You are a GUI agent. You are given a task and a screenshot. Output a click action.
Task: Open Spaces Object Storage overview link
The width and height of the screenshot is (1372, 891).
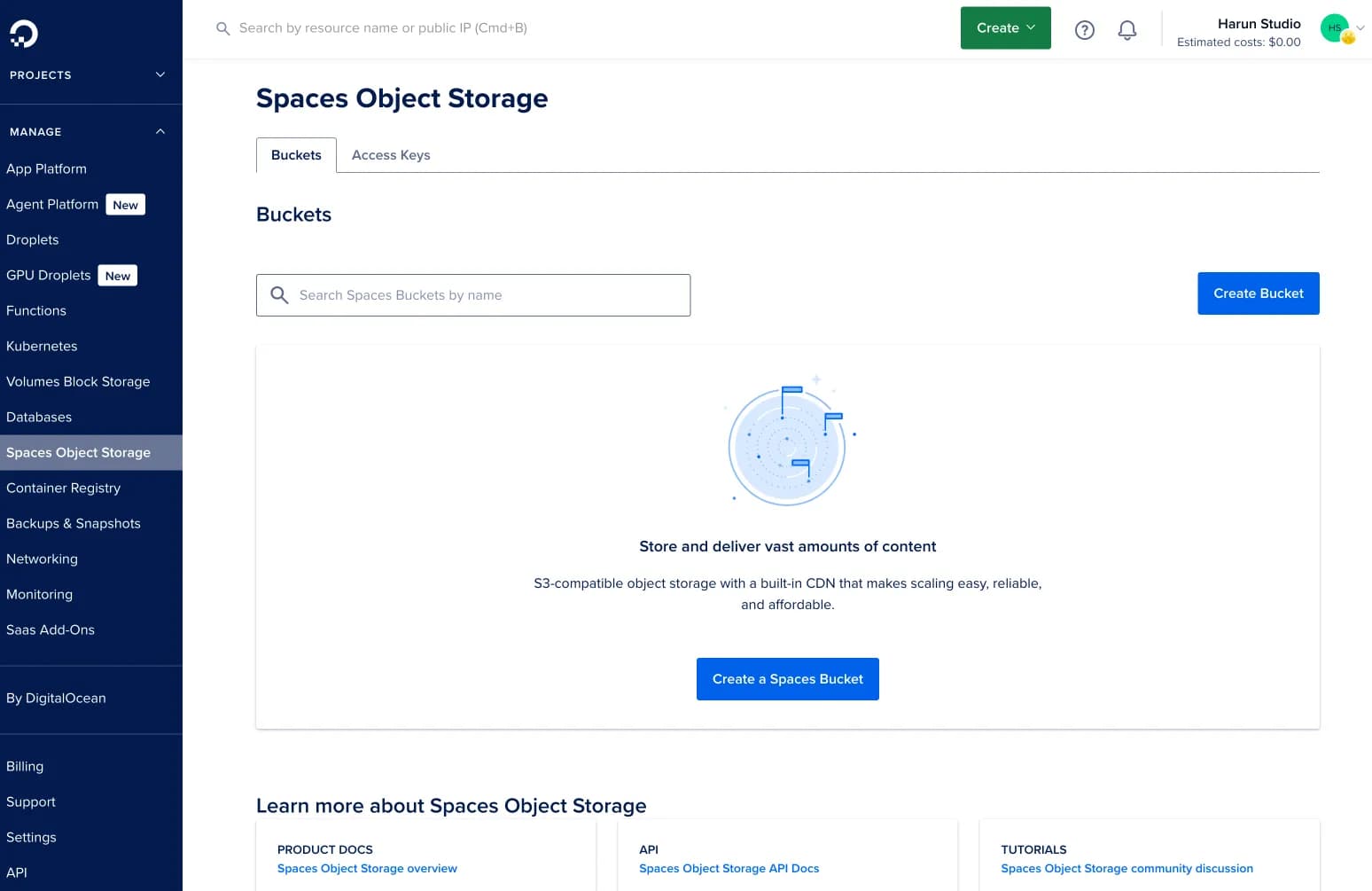pyautogui.click(x=367, y=869)
